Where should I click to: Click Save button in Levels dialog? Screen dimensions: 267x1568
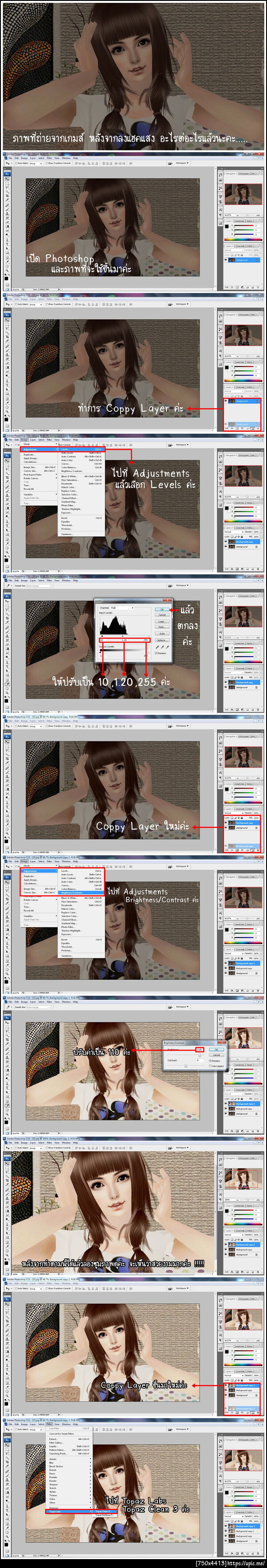pos(163,627)
